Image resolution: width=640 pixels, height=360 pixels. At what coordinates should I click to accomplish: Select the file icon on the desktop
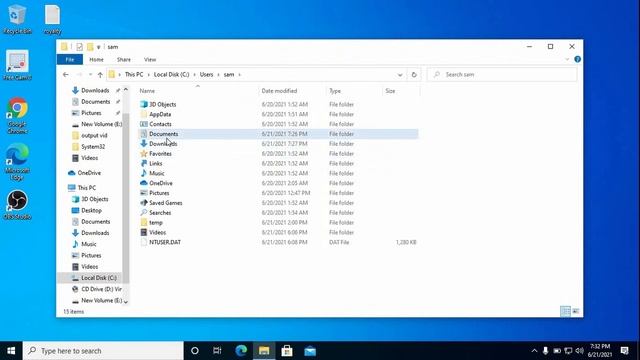point(52,19)
